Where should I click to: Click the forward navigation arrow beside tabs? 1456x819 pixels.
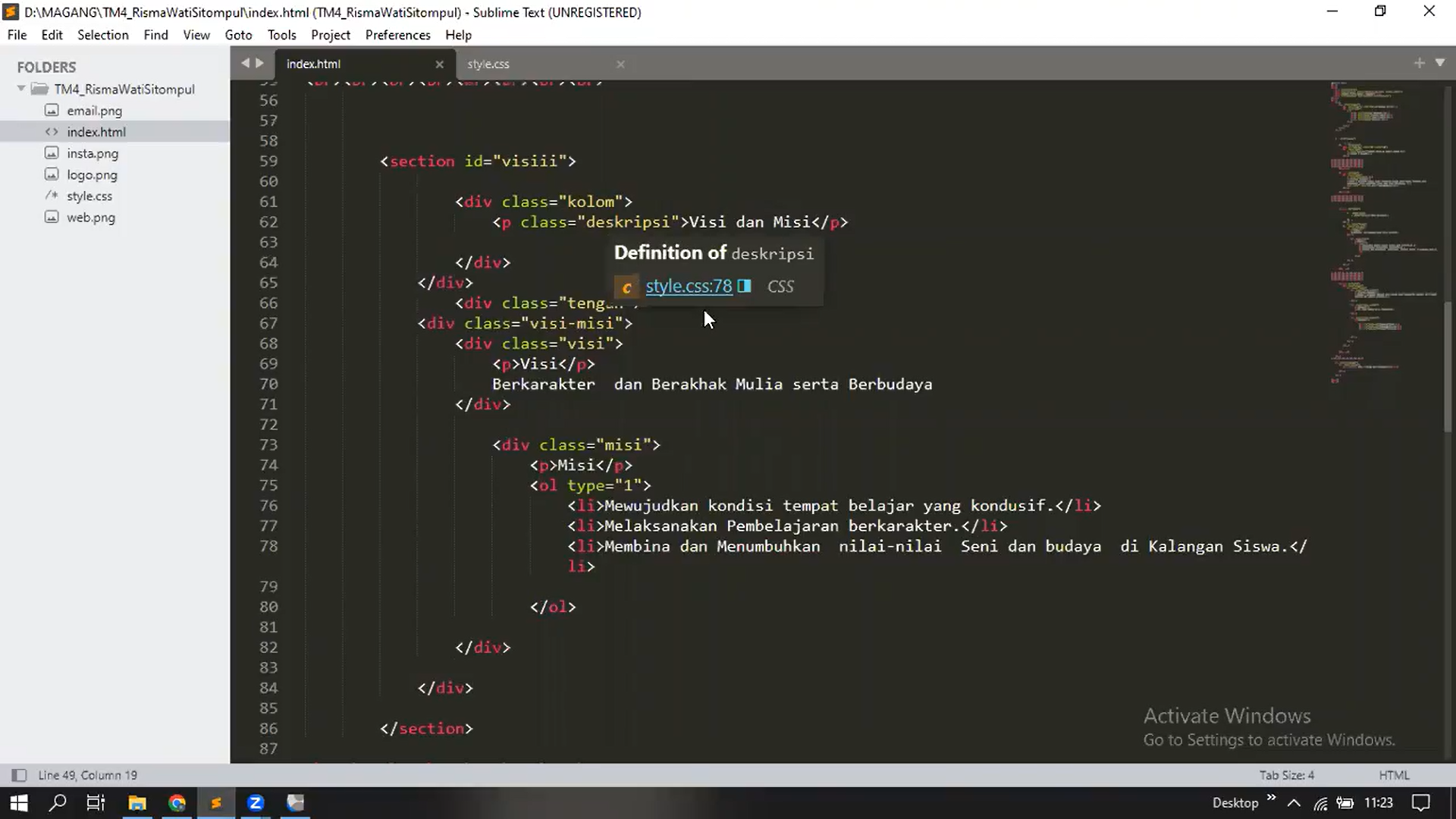260,64
